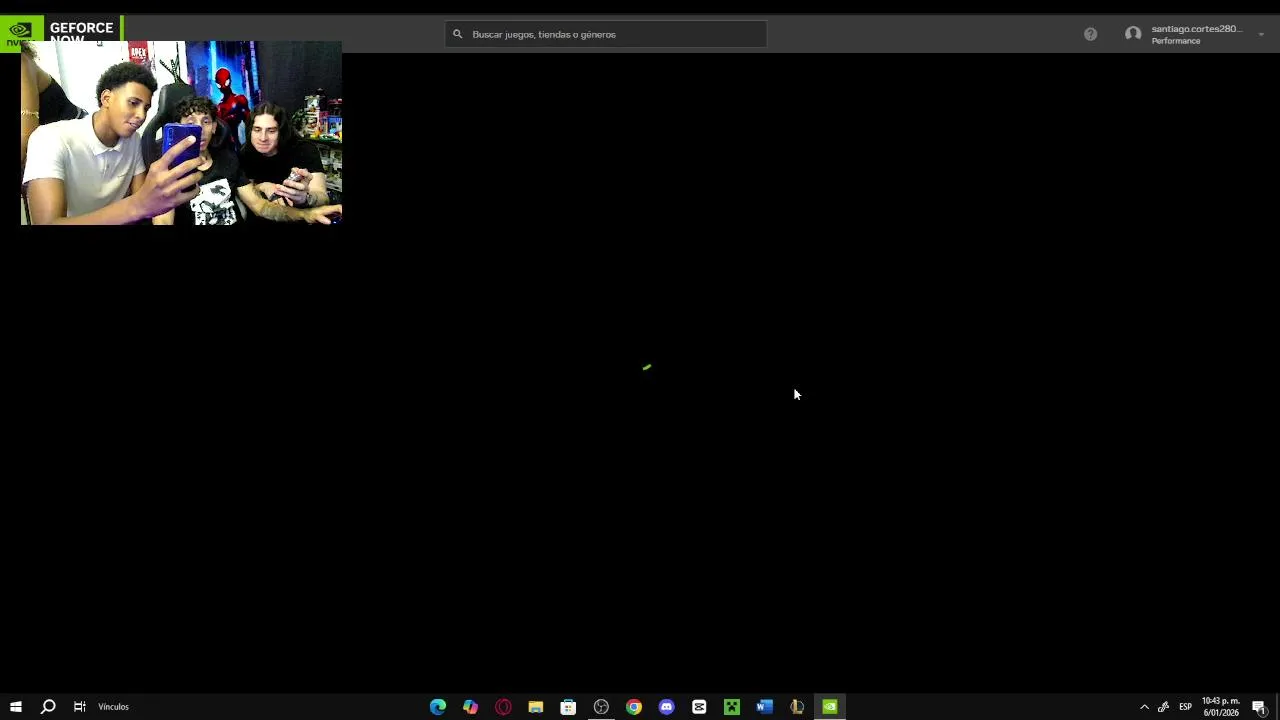This screenshot has width=1280, height=720.
Task: Switch the ESP input language indicator
Action: tap(1185, 707)
